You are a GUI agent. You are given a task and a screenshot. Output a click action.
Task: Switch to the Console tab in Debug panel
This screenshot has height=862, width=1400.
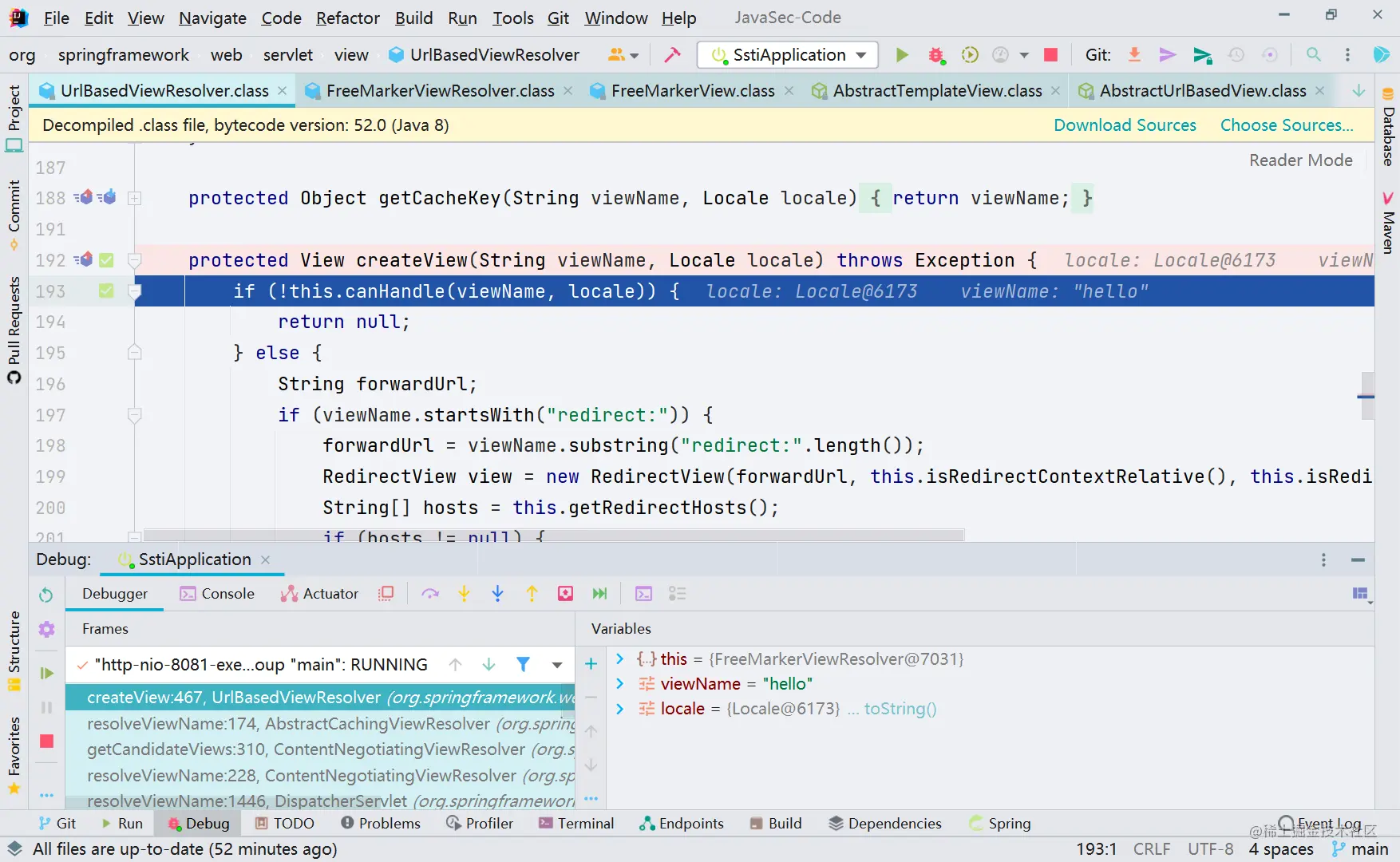pos(217,594)
